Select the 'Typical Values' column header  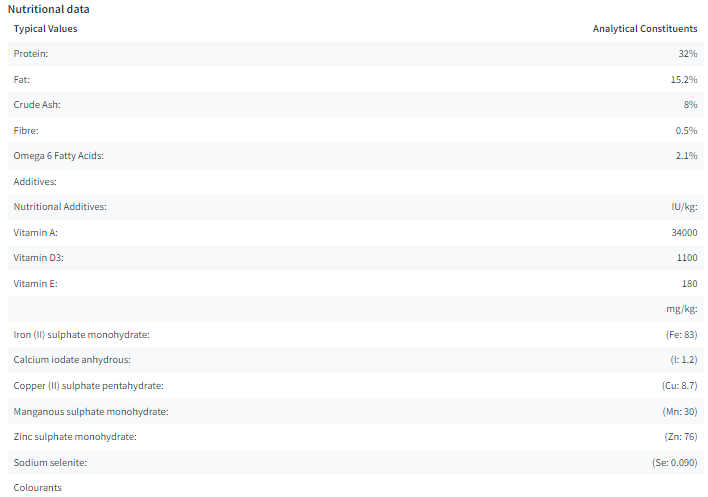click(45, 28)
